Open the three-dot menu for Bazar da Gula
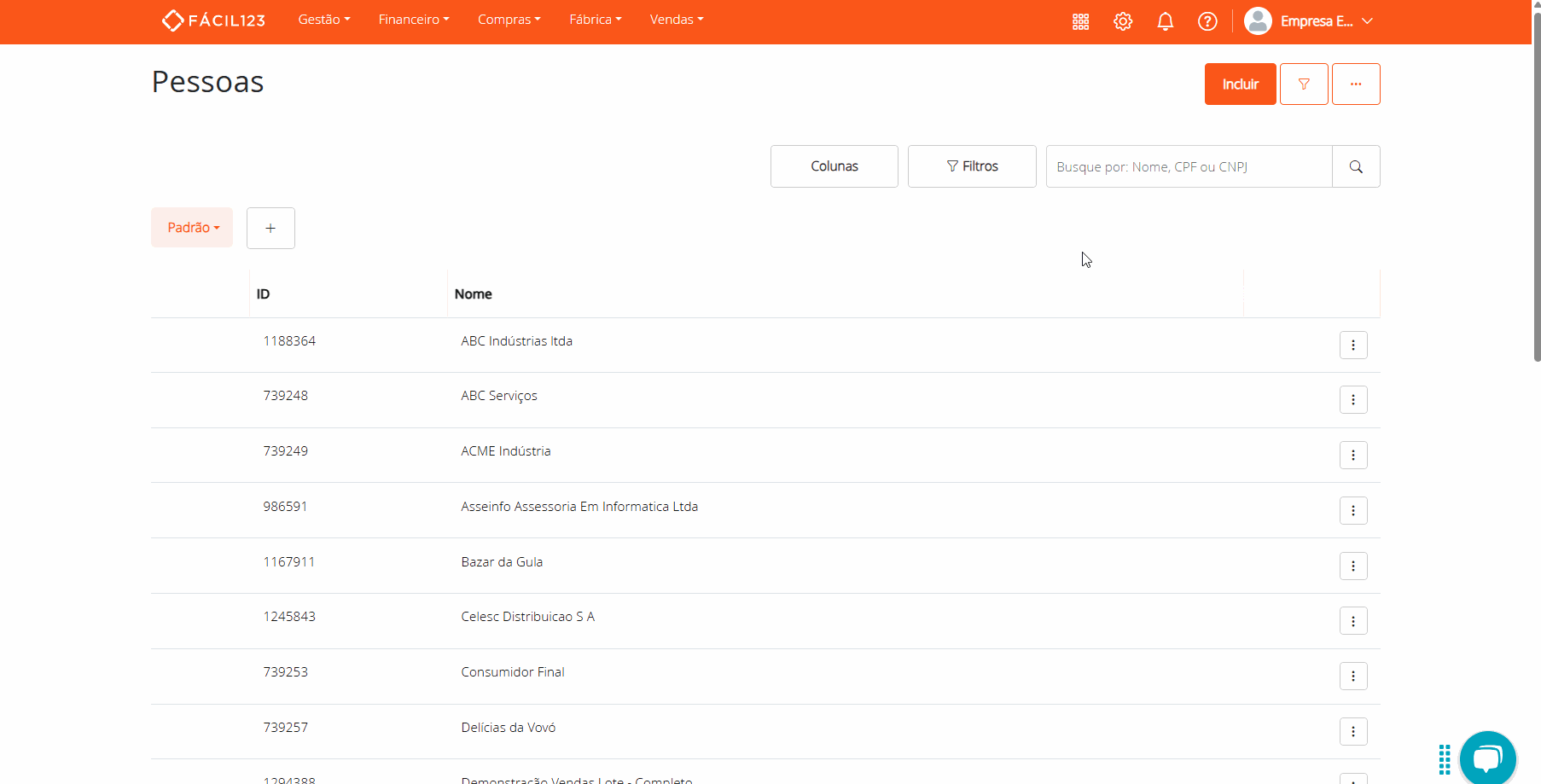Viewport: 1541px width, 784px height. coord(1353,566)
